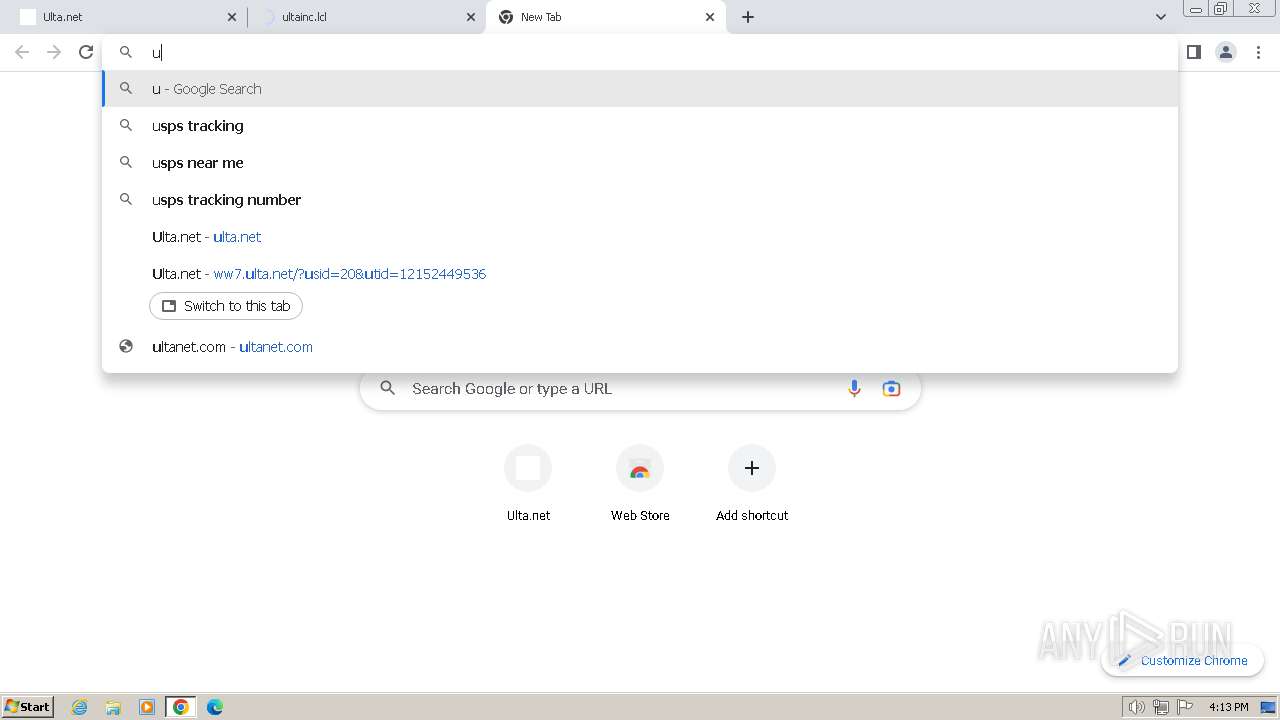1280x720 pixels.
Task: Select the New Tab tab
Action: [606, 17]
